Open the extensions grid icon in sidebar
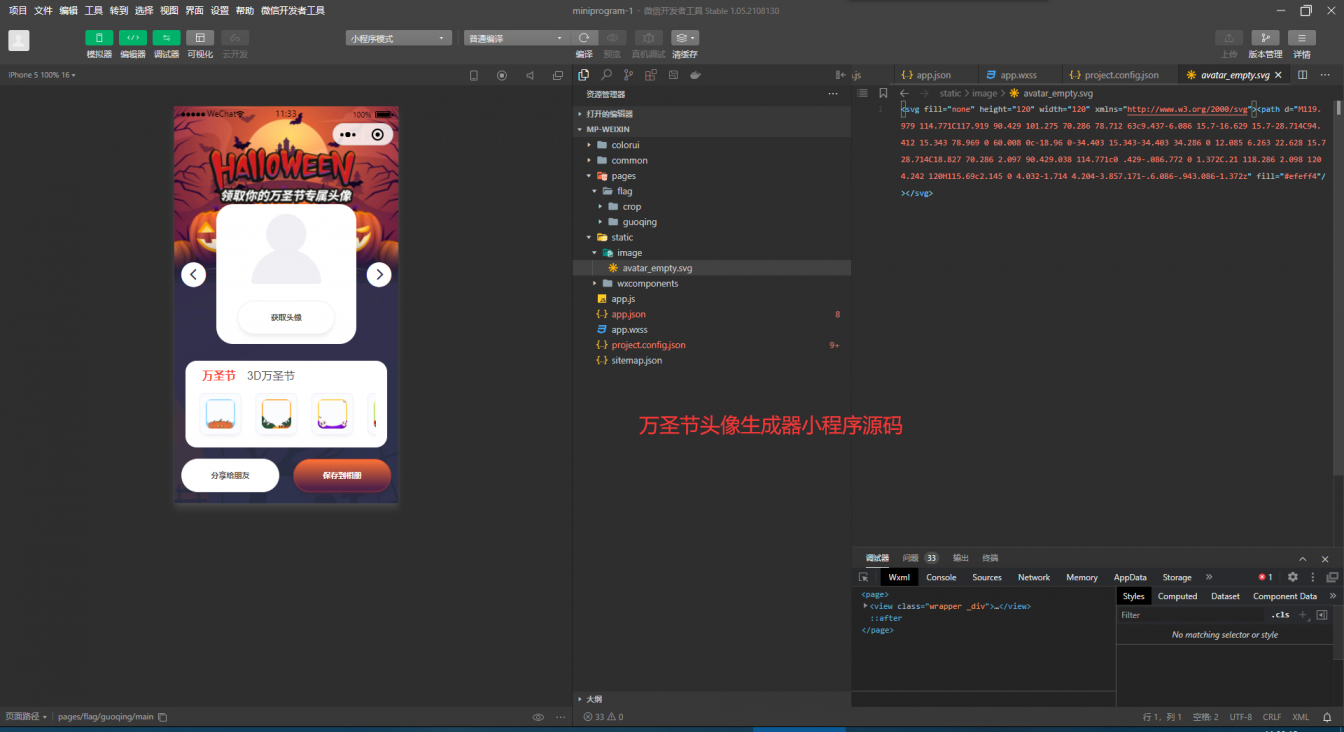 coord(650,74)
